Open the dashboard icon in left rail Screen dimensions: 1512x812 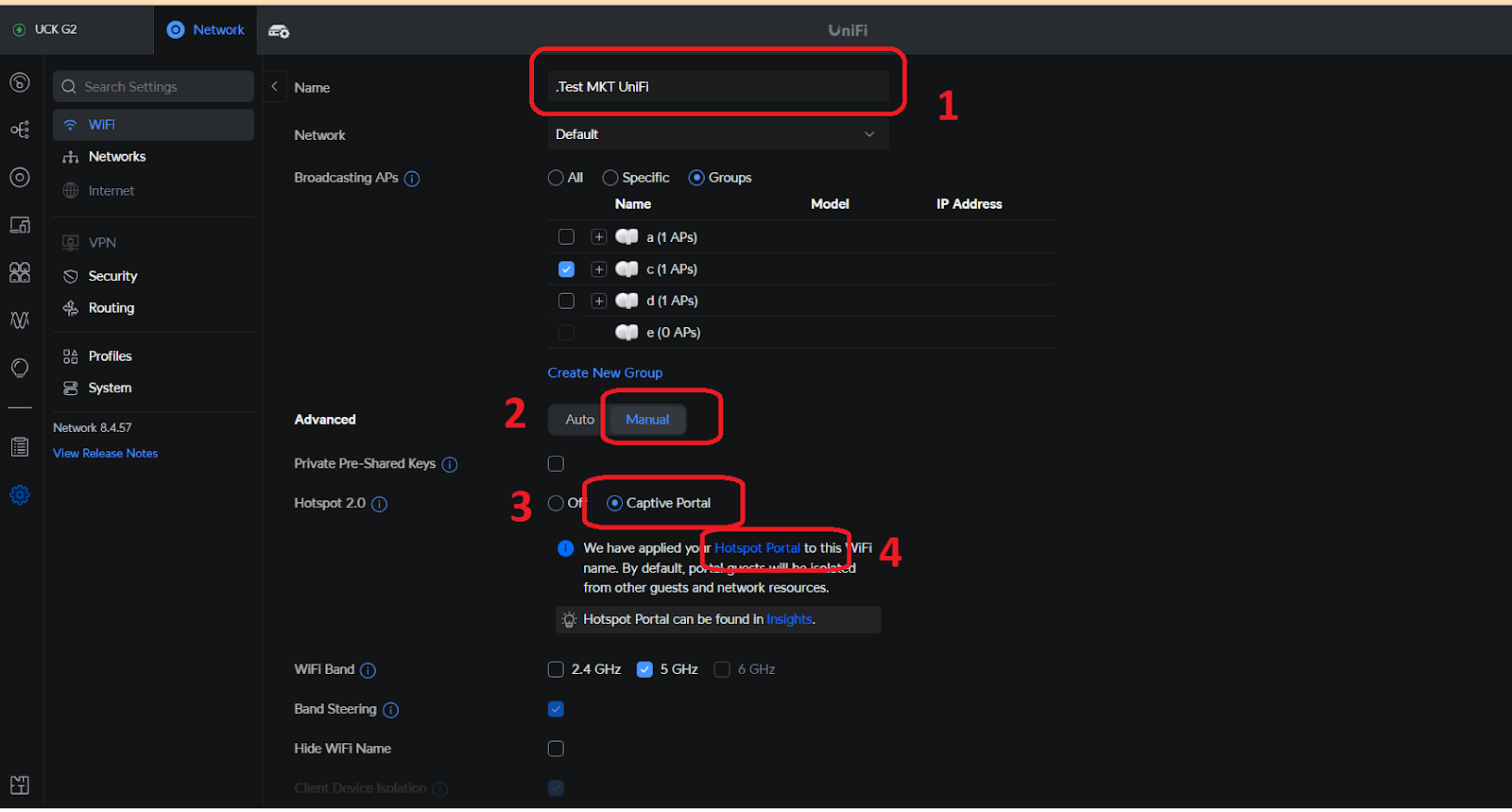click(x=20, y=82)
